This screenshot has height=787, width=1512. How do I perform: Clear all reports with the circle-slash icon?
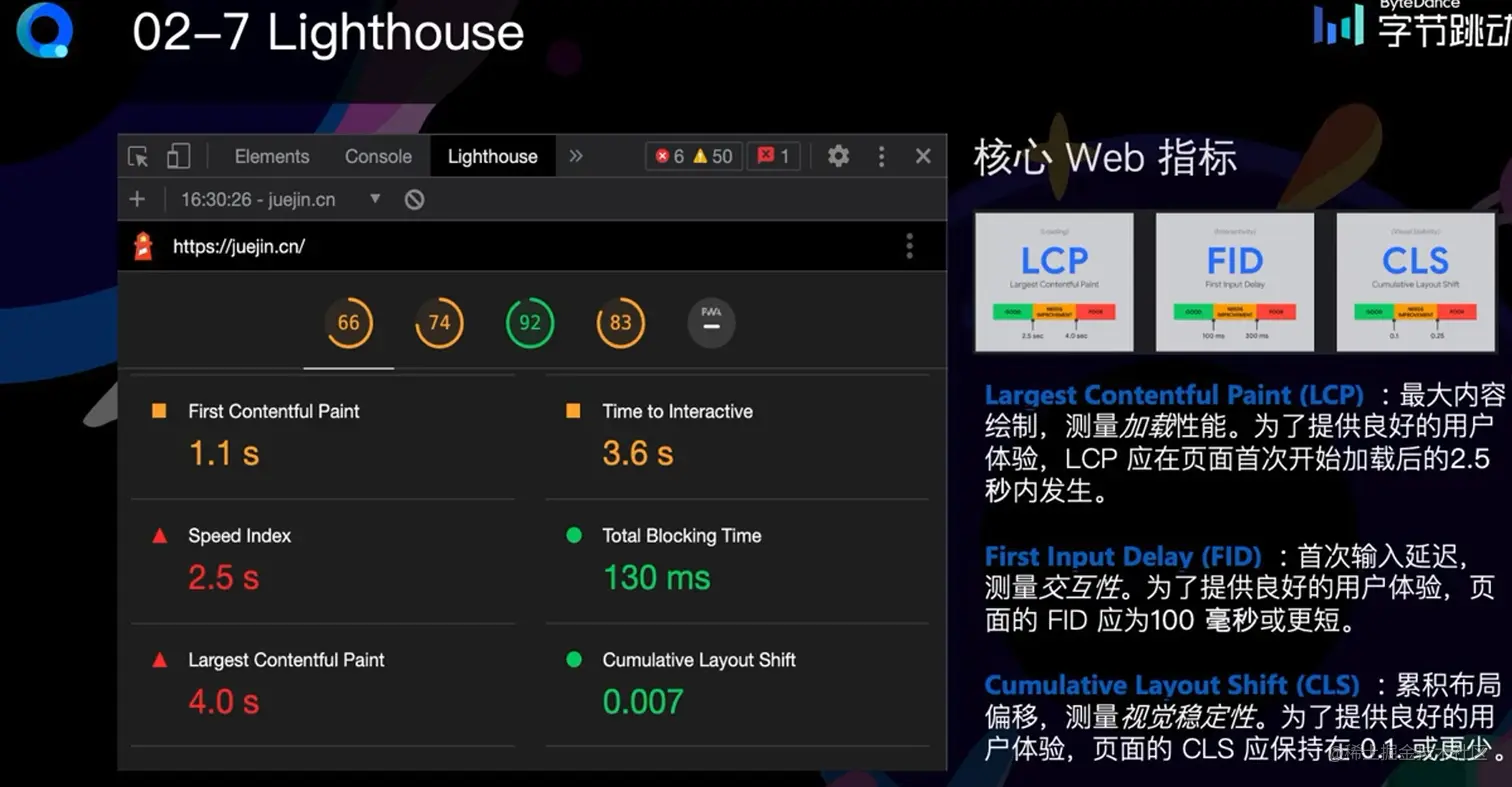(415, 199)
